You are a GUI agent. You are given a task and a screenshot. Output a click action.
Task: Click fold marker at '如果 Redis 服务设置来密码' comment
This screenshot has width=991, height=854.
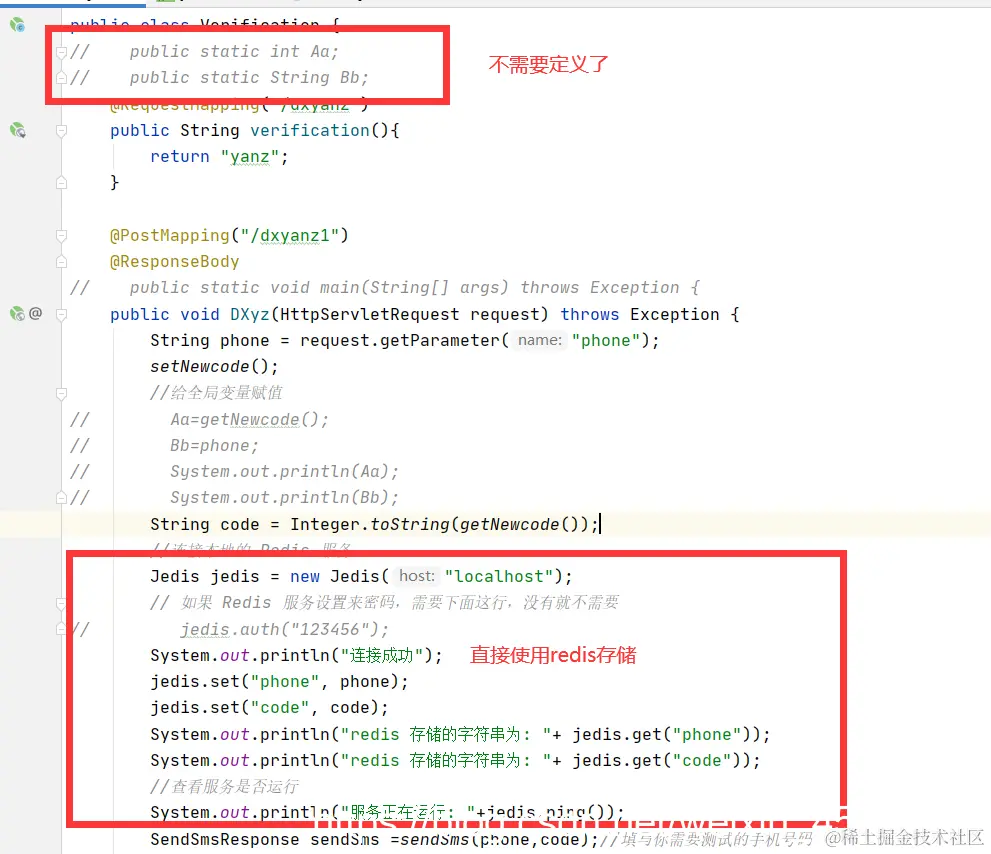pyautogui.click(x=61, y=603)
